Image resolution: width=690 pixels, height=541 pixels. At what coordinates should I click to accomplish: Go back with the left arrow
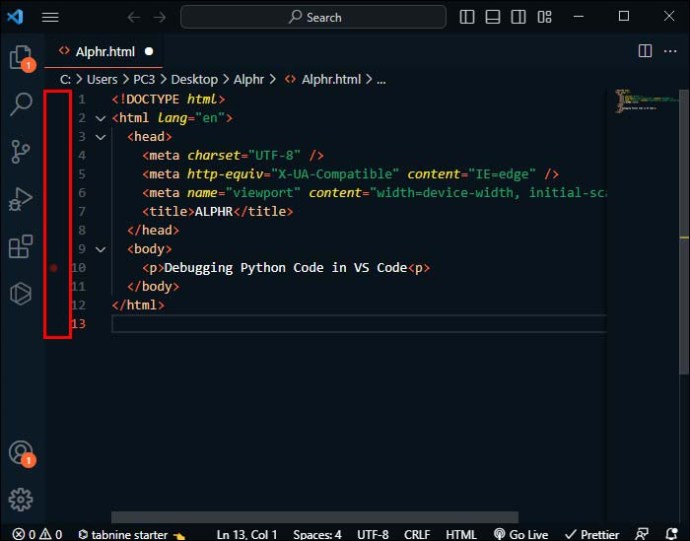tap(134, 17)
